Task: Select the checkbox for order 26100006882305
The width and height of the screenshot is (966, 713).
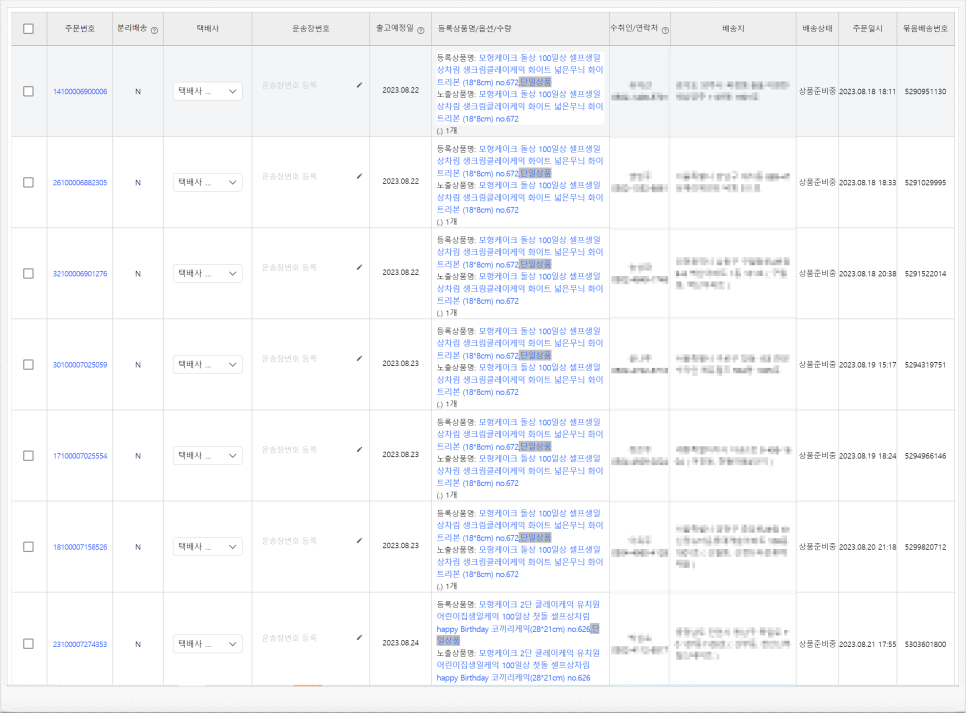Action: (x=28, y=182)
